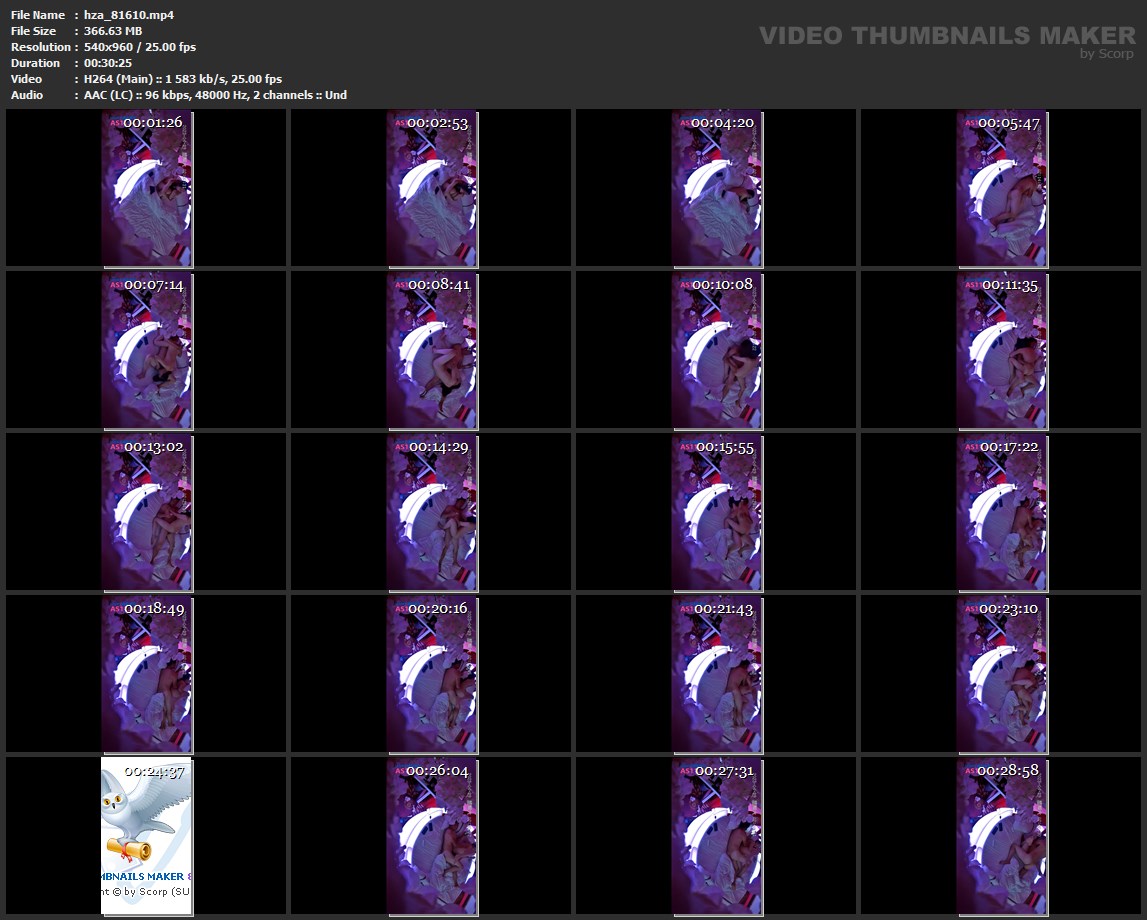Image resolution: width=1147 pixels, height=920 pixels.
Task: Pick the final frame at 00:28:58
Action: pyautogui.click(x=1002, y=837)
